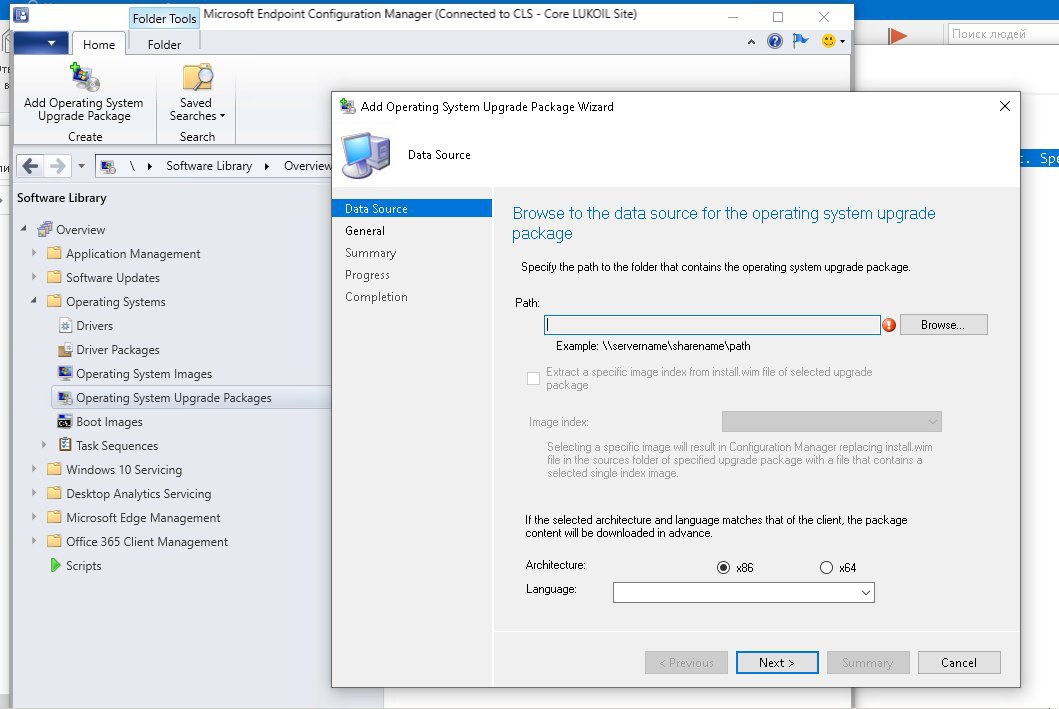1059x709 pixels.
Task: Select the x64 architecture radio button
Action: click(826, 568)
